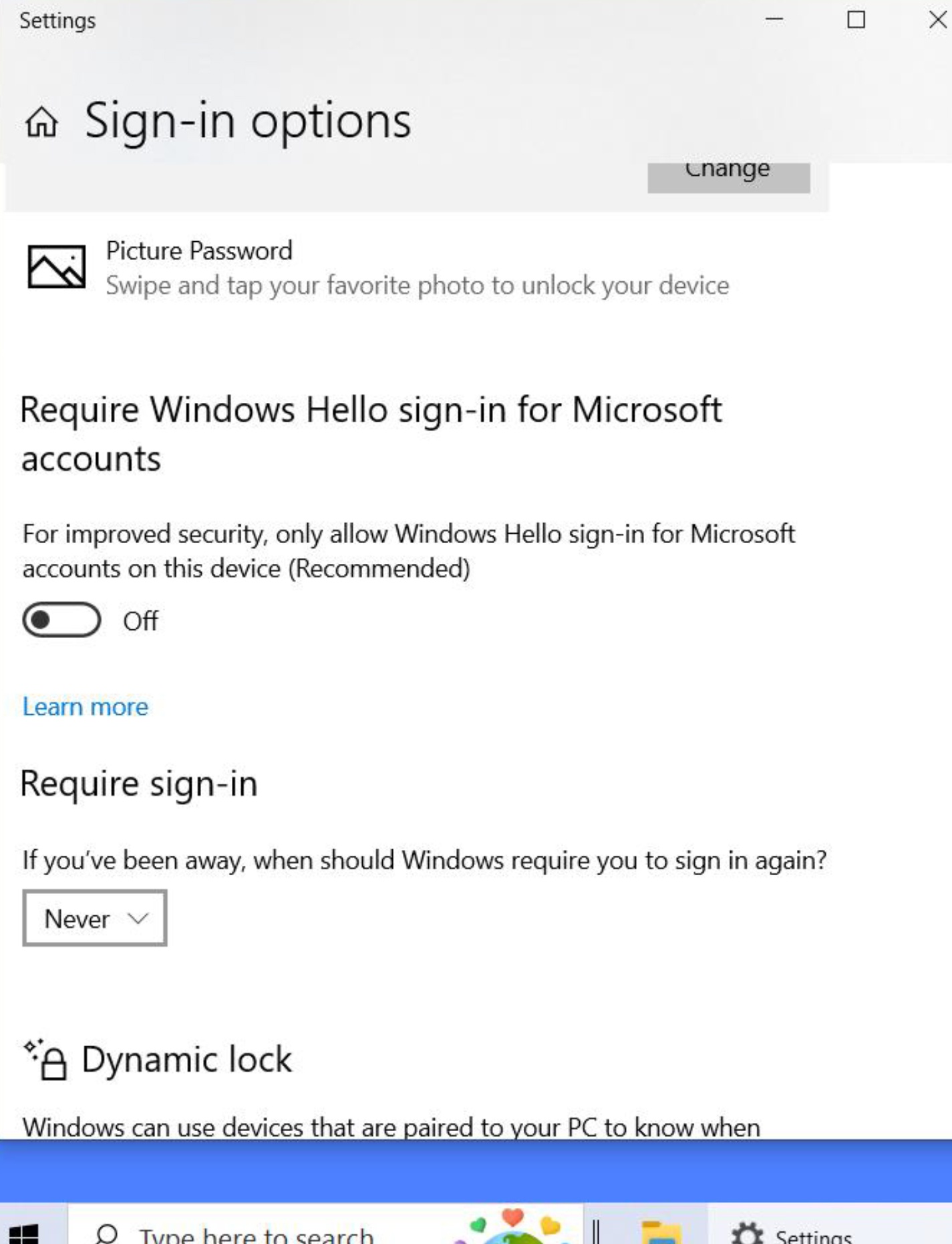Close the Settings window
The image size is (952, 1244).
click(937, 20)
